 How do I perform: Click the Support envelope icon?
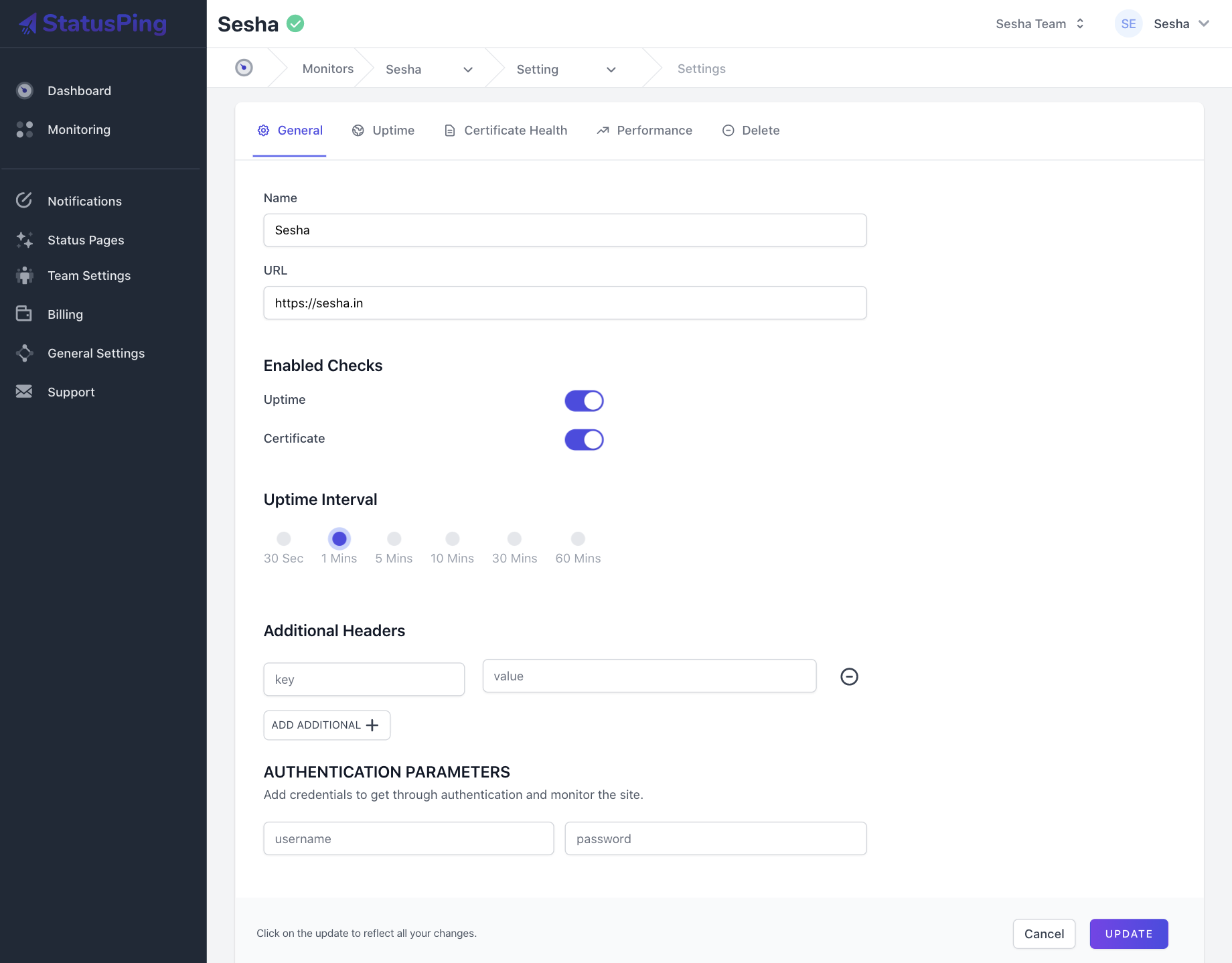24,391
